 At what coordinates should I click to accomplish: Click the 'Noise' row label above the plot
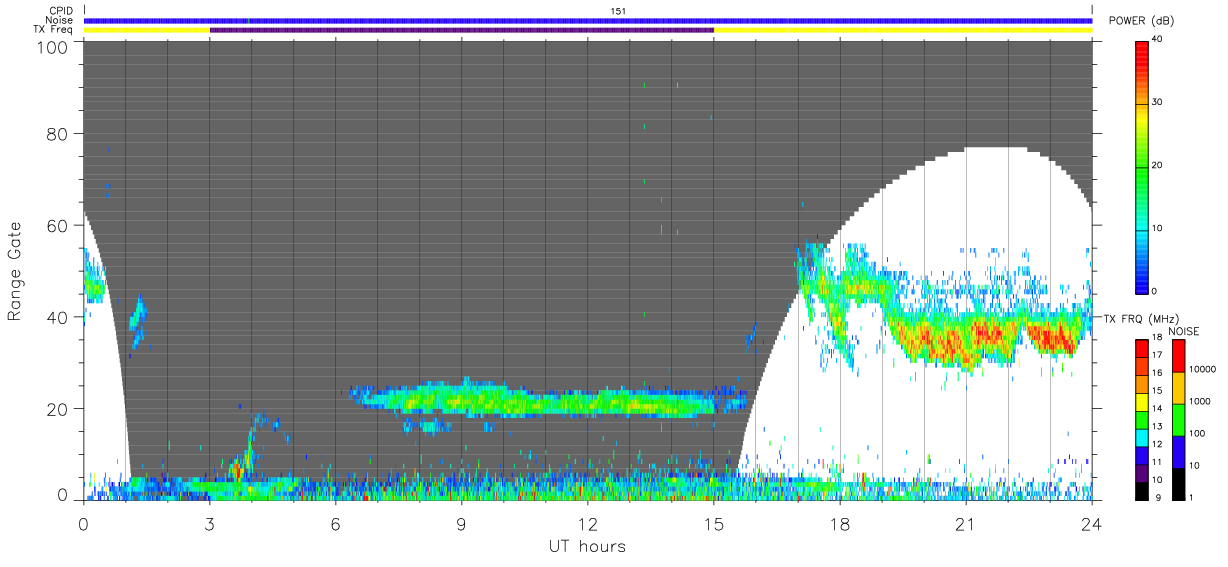click(x=60, y=20)
